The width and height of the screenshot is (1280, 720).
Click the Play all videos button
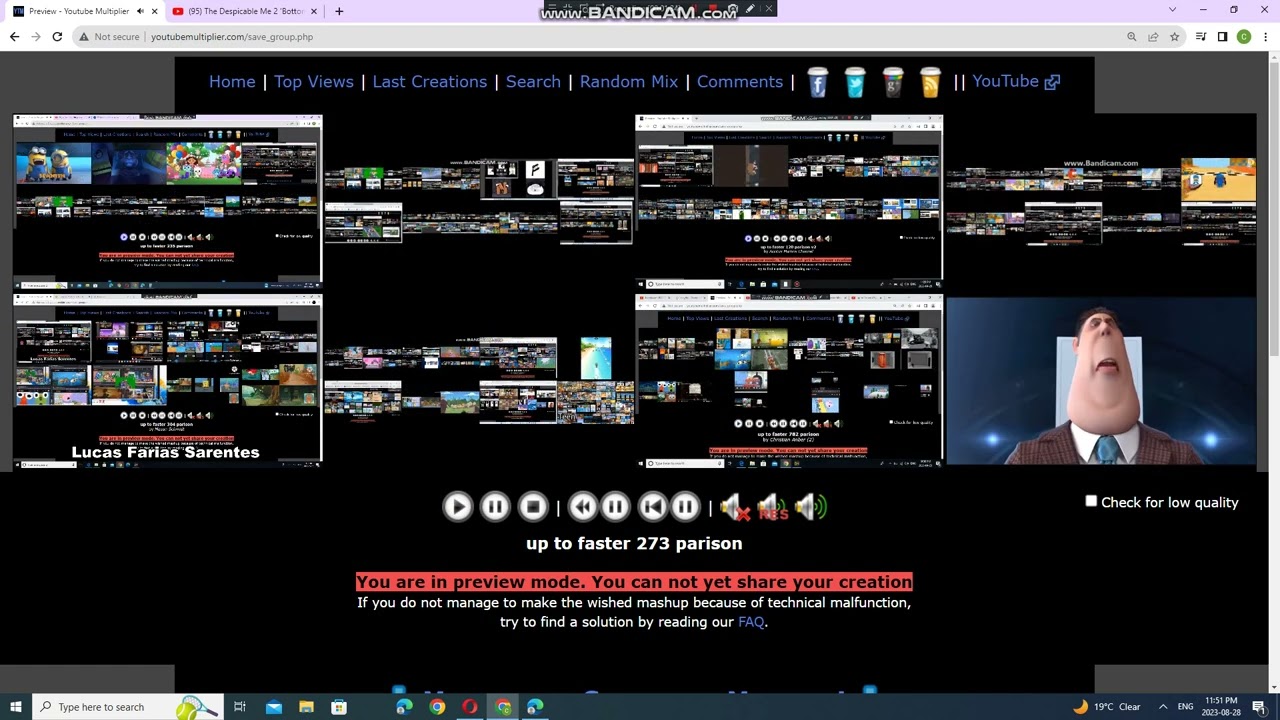click(457, 507)
